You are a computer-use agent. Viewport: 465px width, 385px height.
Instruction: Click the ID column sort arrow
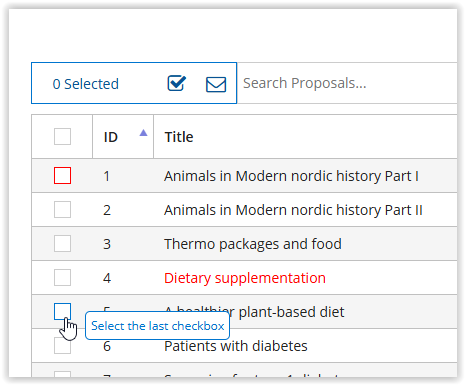click(143, 133)
